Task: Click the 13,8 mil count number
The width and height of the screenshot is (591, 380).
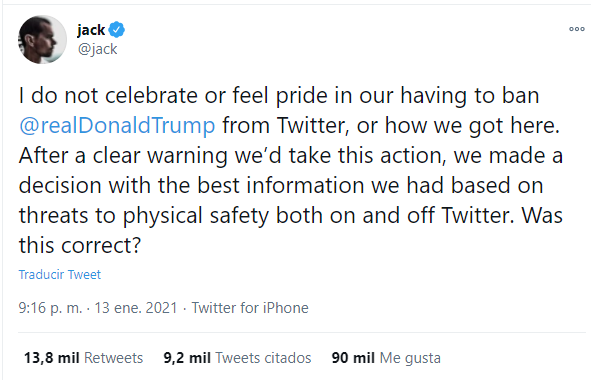Action: pos(52,357)
